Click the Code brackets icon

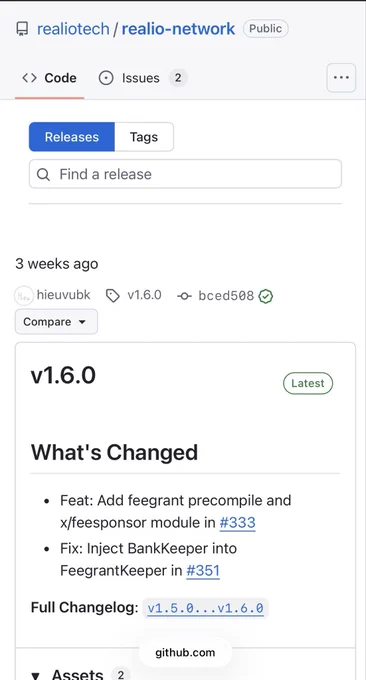coord(29,78)
